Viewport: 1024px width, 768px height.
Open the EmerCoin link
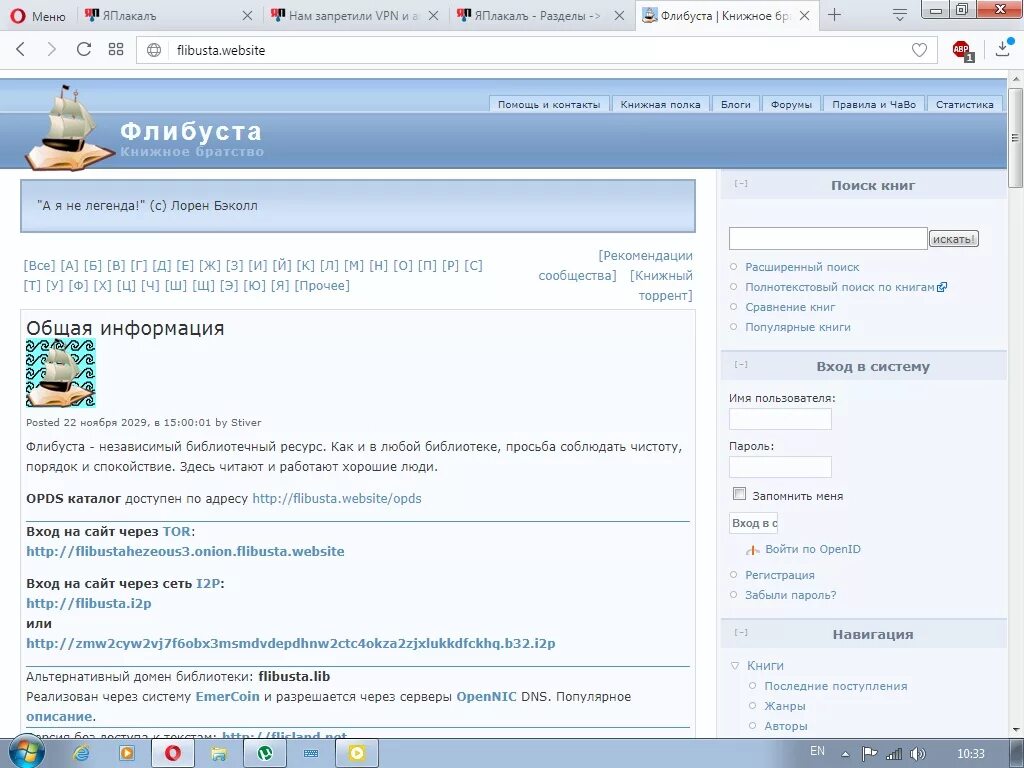(227, 697)
